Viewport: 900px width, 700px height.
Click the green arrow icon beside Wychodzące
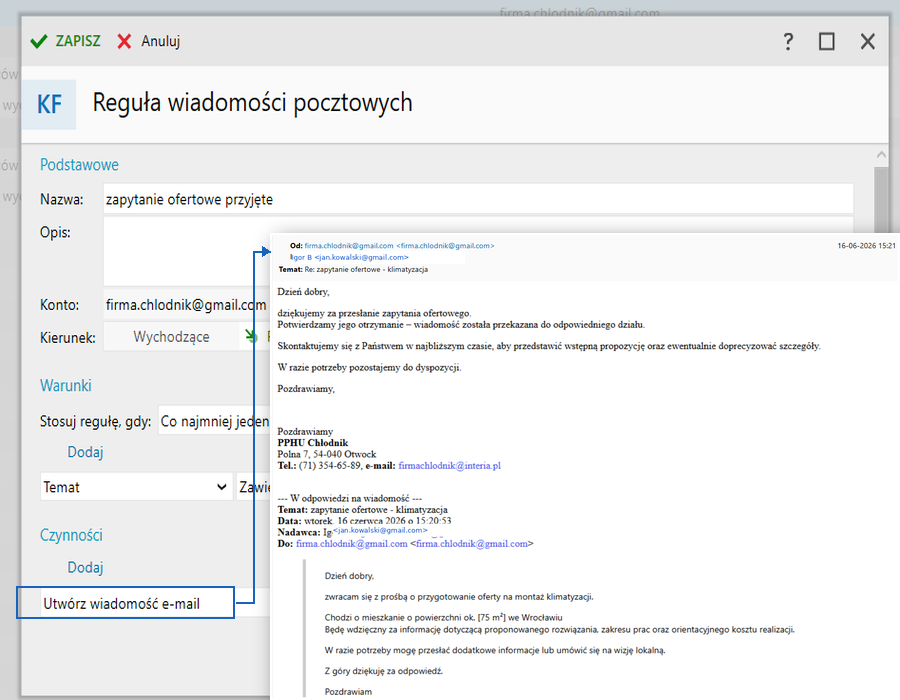(251, 336)
